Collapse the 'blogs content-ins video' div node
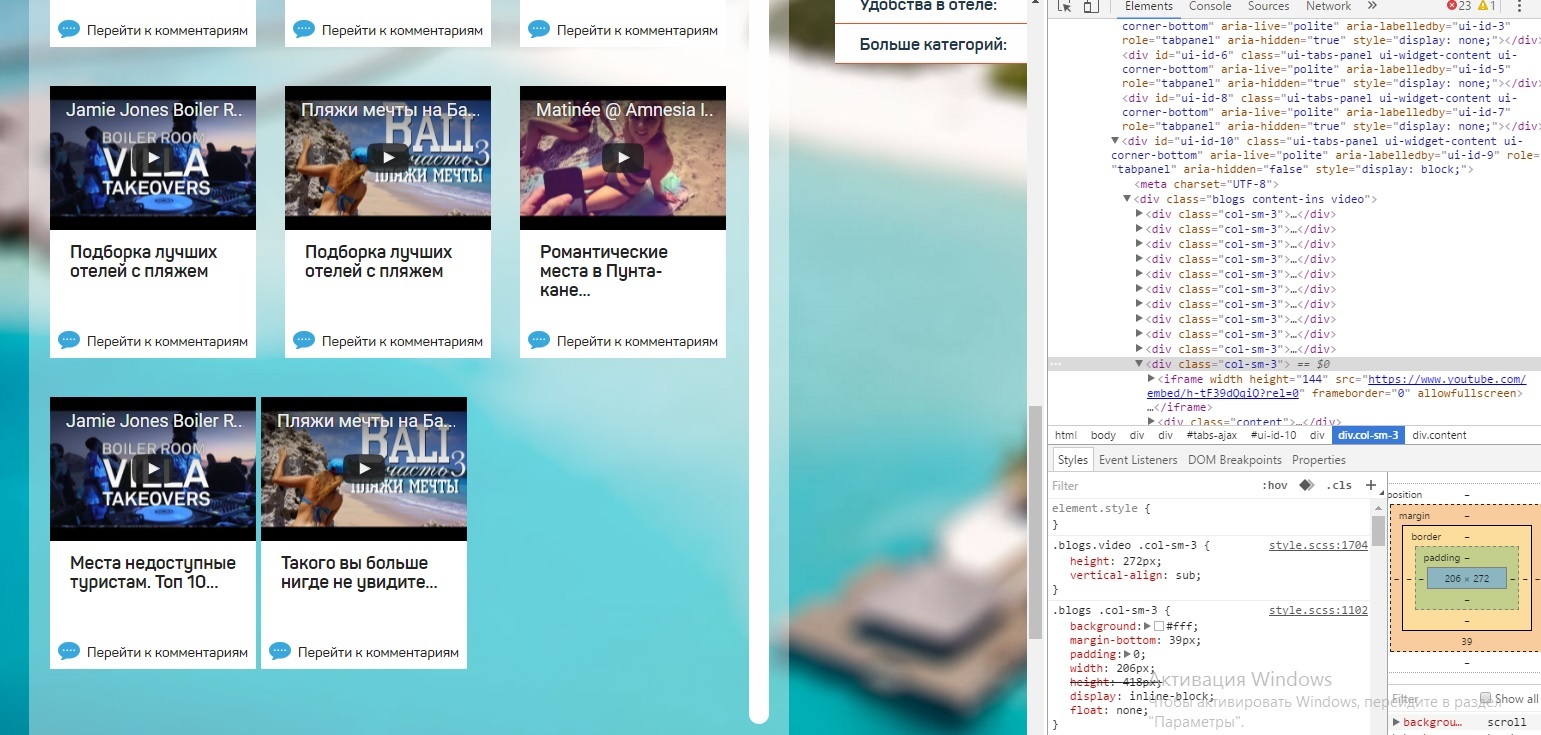 (1128, 199)
